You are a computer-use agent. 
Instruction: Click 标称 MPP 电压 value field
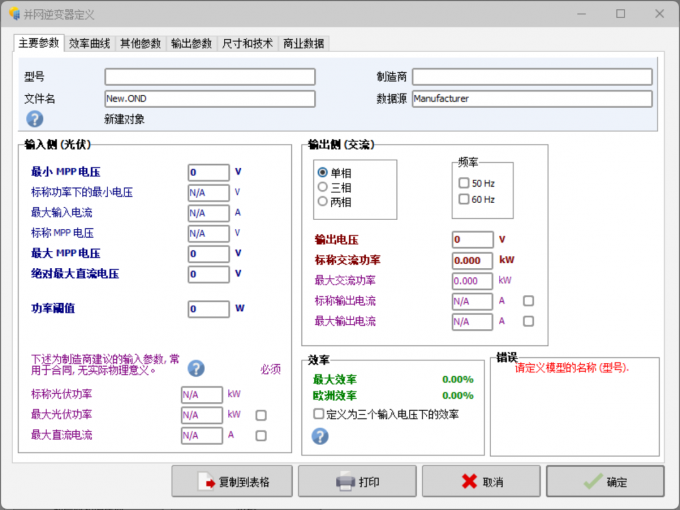(209, 233)
